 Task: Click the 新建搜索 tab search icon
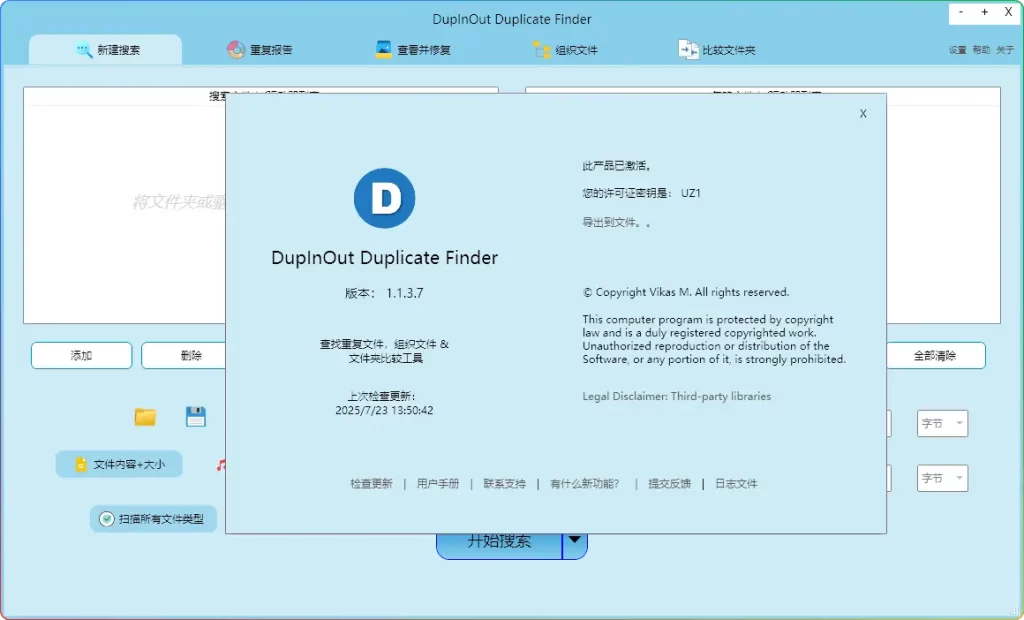coord(84,50)
